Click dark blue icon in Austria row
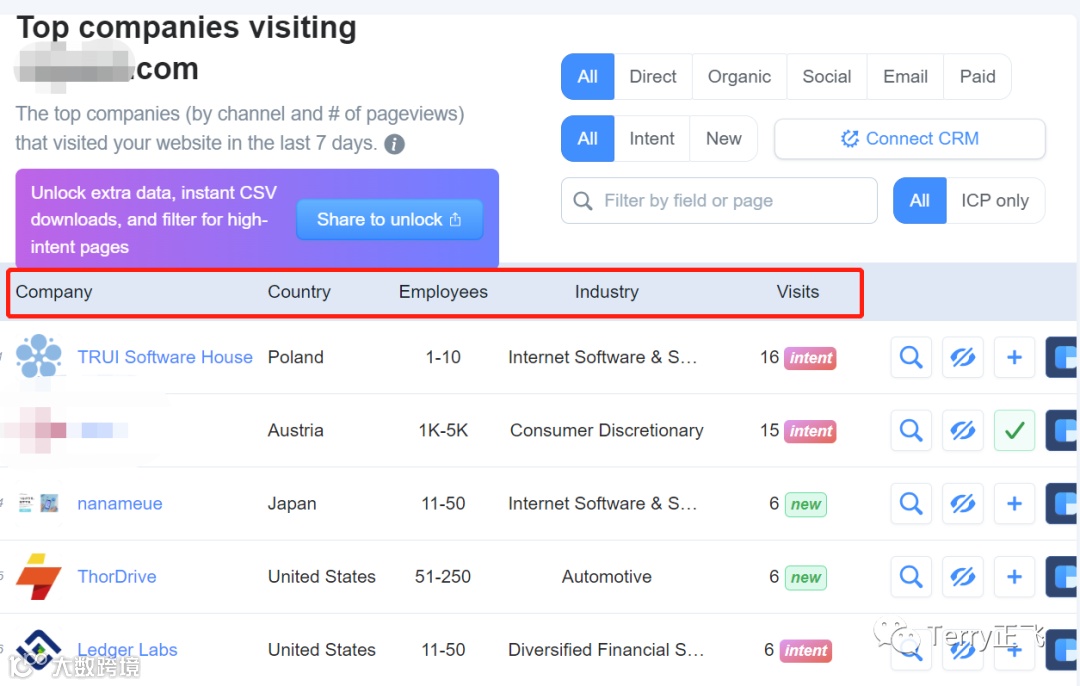The height and width of the screenshot is (686, 1080). (1061, 430)
